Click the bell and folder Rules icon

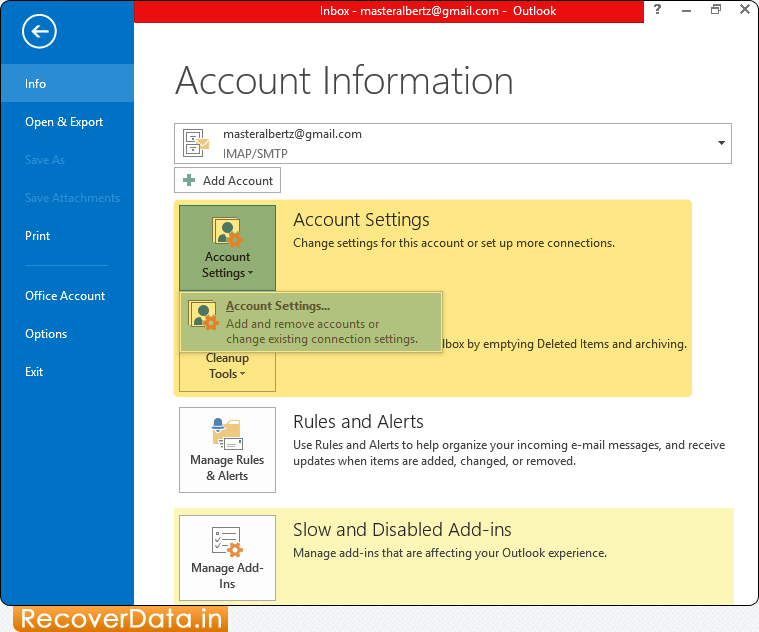coord(227,434)
